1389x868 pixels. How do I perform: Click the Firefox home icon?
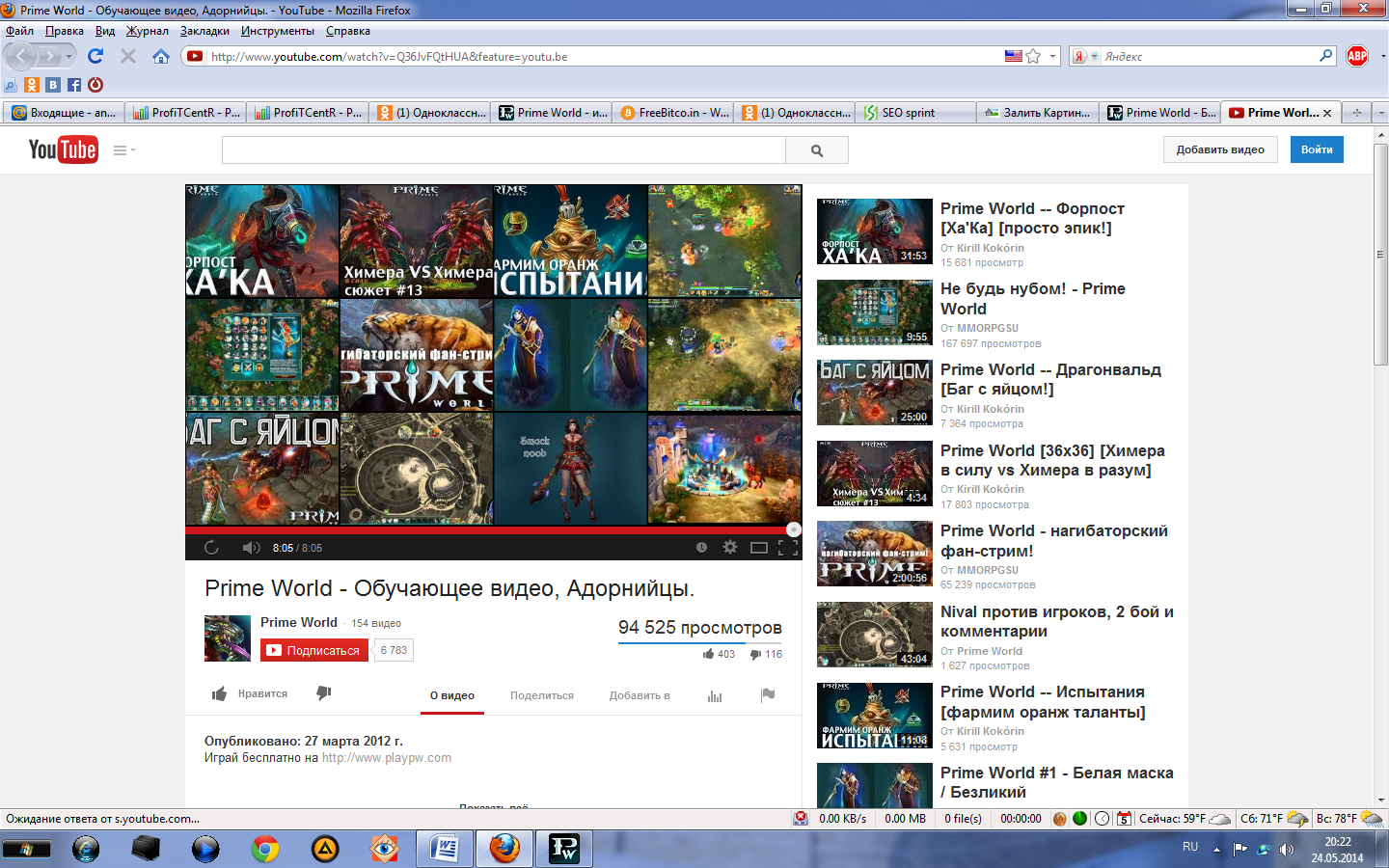tap(161, 56)
